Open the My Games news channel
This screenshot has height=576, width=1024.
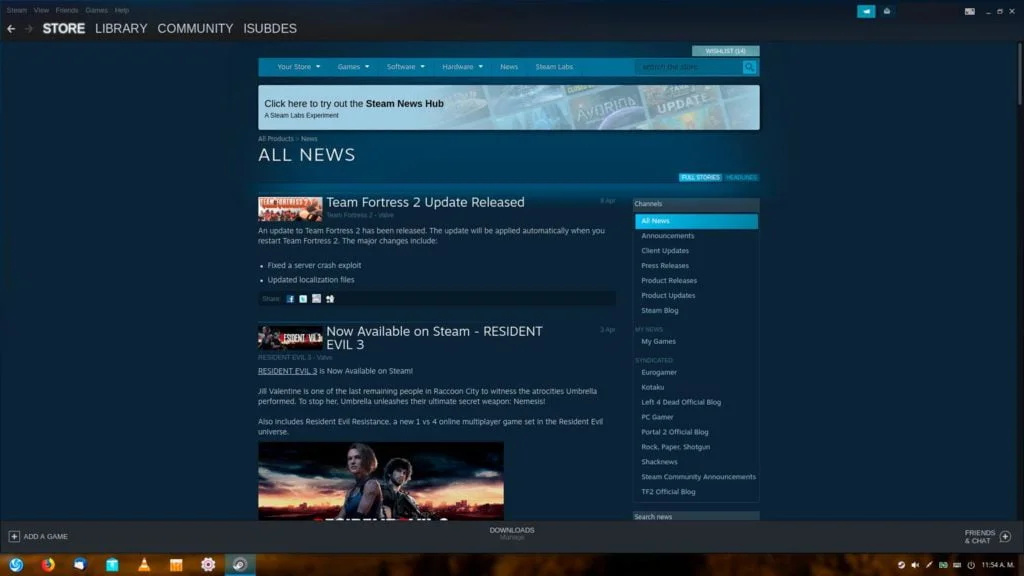(x=658, y=342)
